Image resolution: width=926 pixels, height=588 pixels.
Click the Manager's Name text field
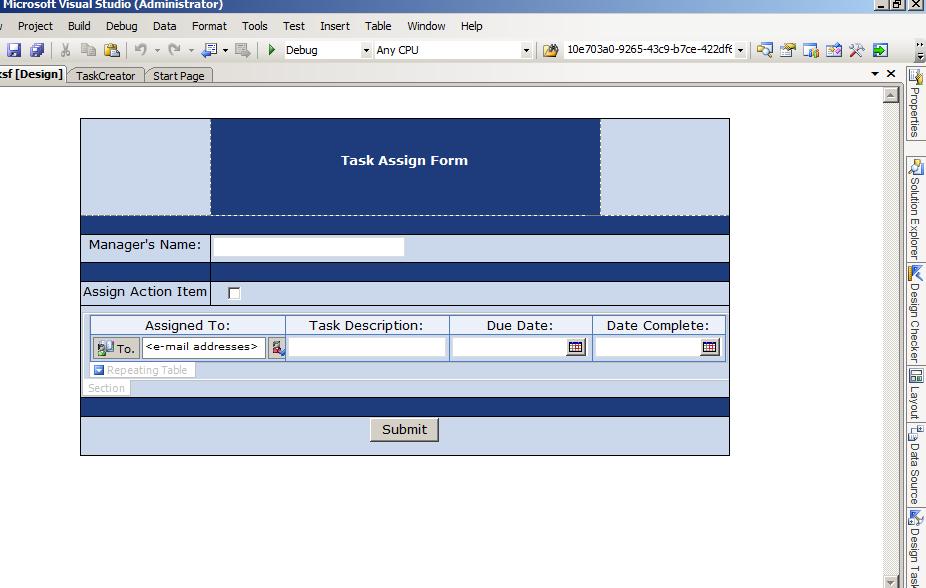coord(308,247)
